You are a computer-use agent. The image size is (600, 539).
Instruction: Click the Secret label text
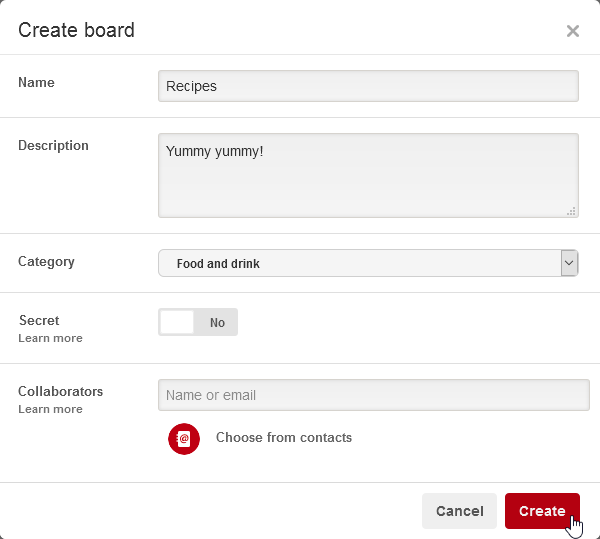pos(39,321)
